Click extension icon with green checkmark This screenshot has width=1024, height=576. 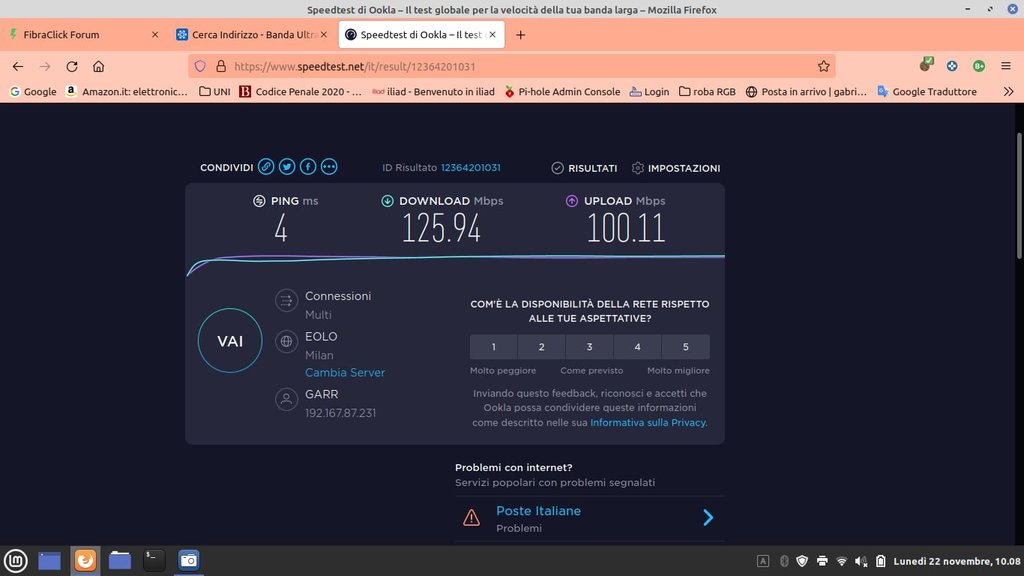[926, 64]
